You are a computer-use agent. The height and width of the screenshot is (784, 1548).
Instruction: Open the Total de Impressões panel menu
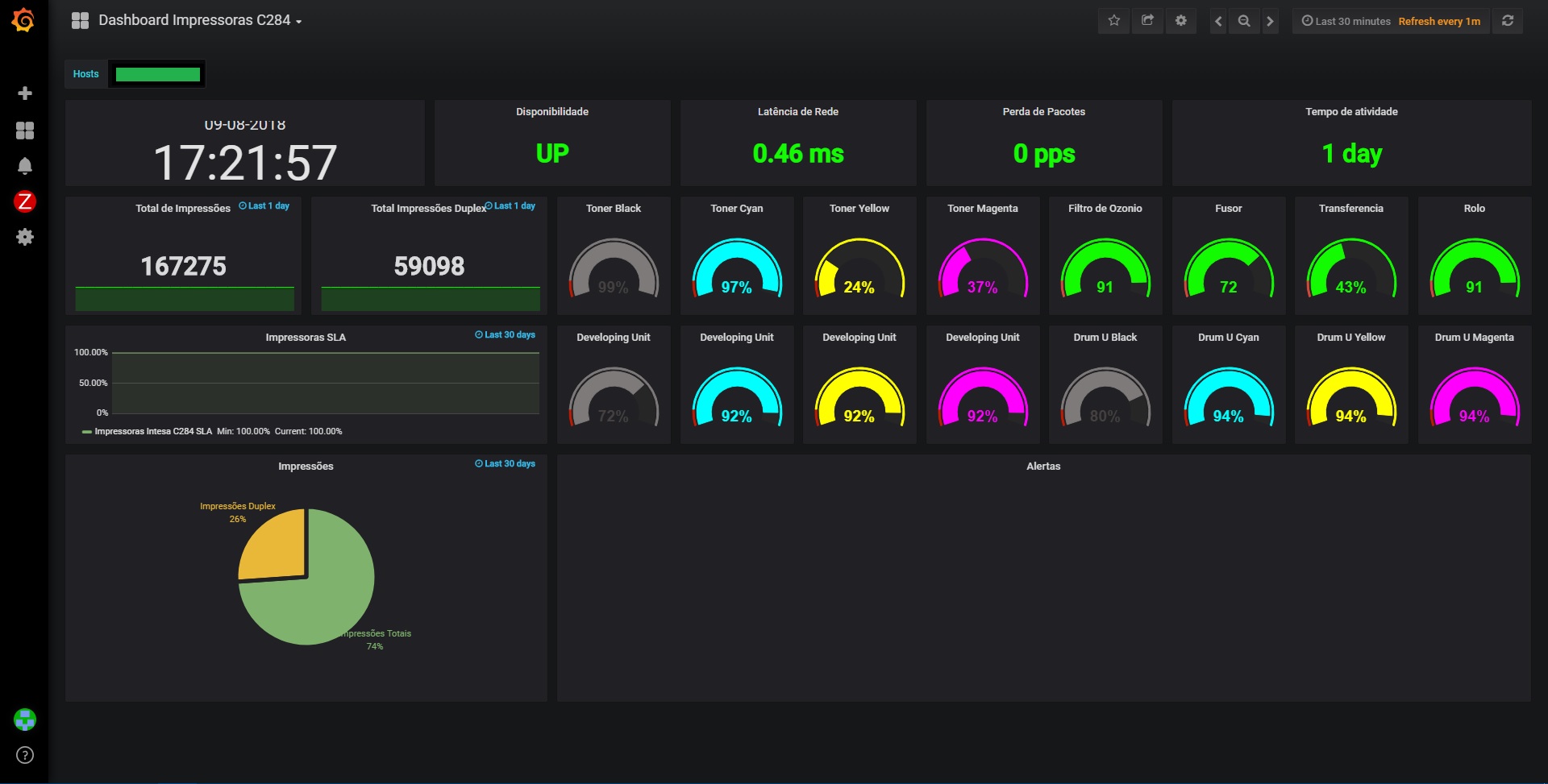(x=183, y=209)
